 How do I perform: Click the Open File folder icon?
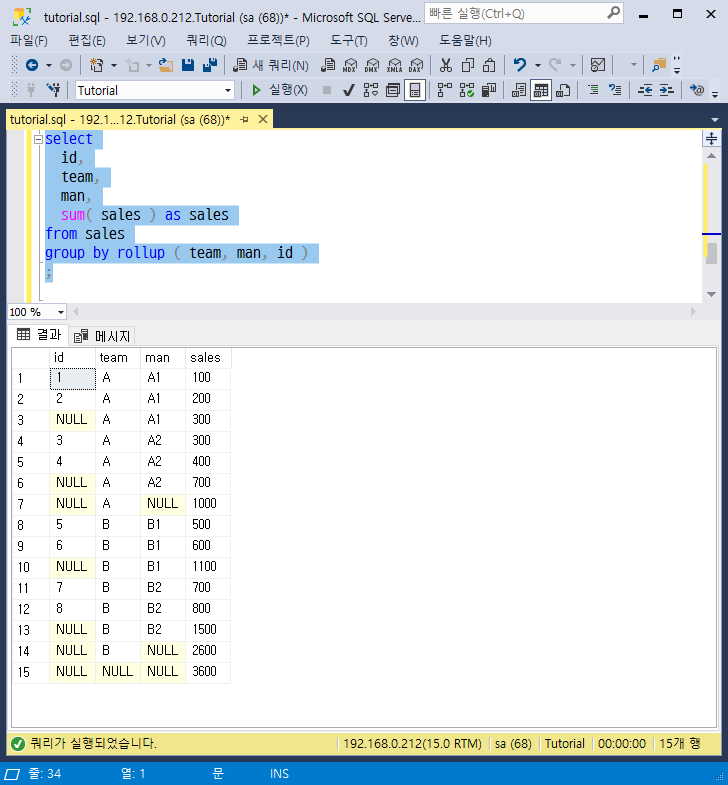tap(166, 65)
